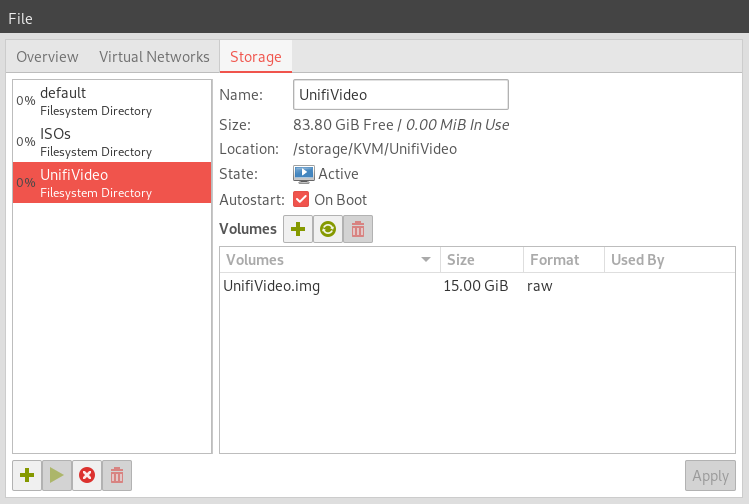
Task: Select the UnifiVideo storage pool
Action: (112, 182)
